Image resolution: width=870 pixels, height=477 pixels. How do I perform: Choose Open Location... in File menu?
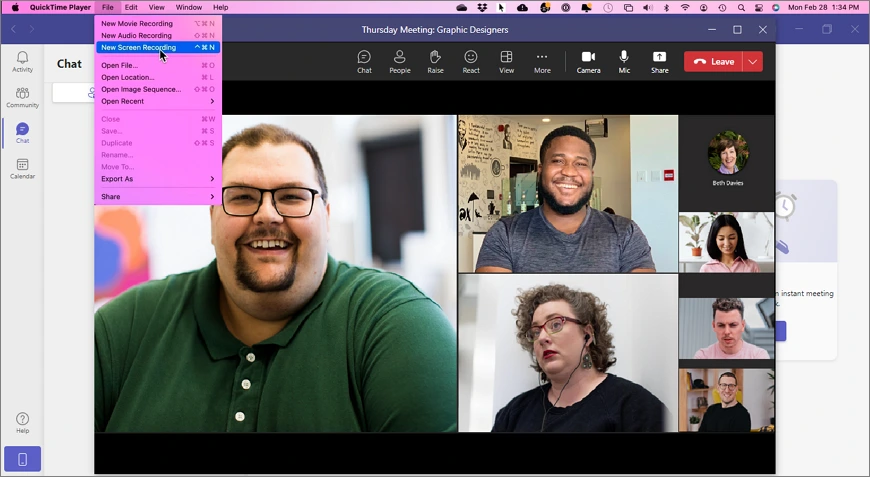pyautogui.click(x=158, y=77)
